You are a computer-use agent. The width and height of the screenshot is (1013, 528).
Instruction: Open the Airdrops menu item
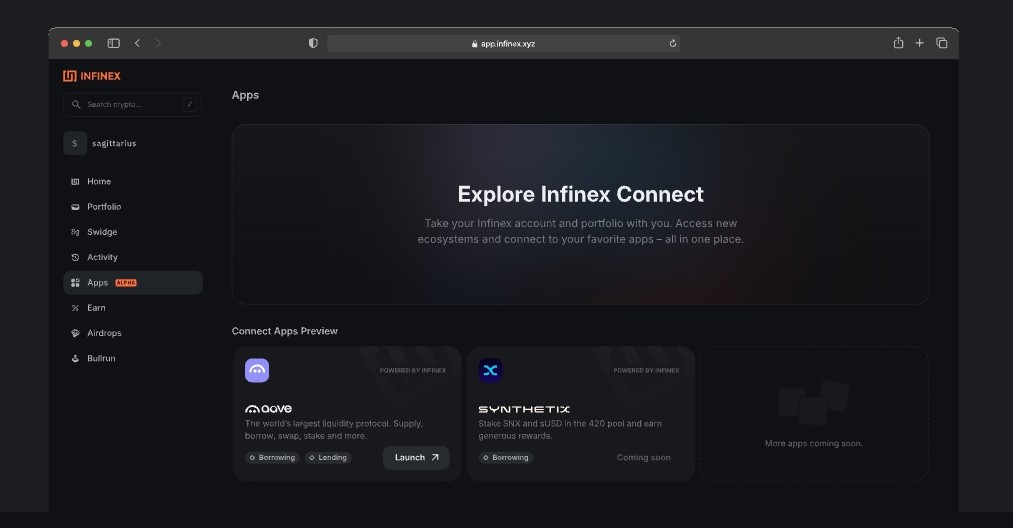tap(132, 333)
